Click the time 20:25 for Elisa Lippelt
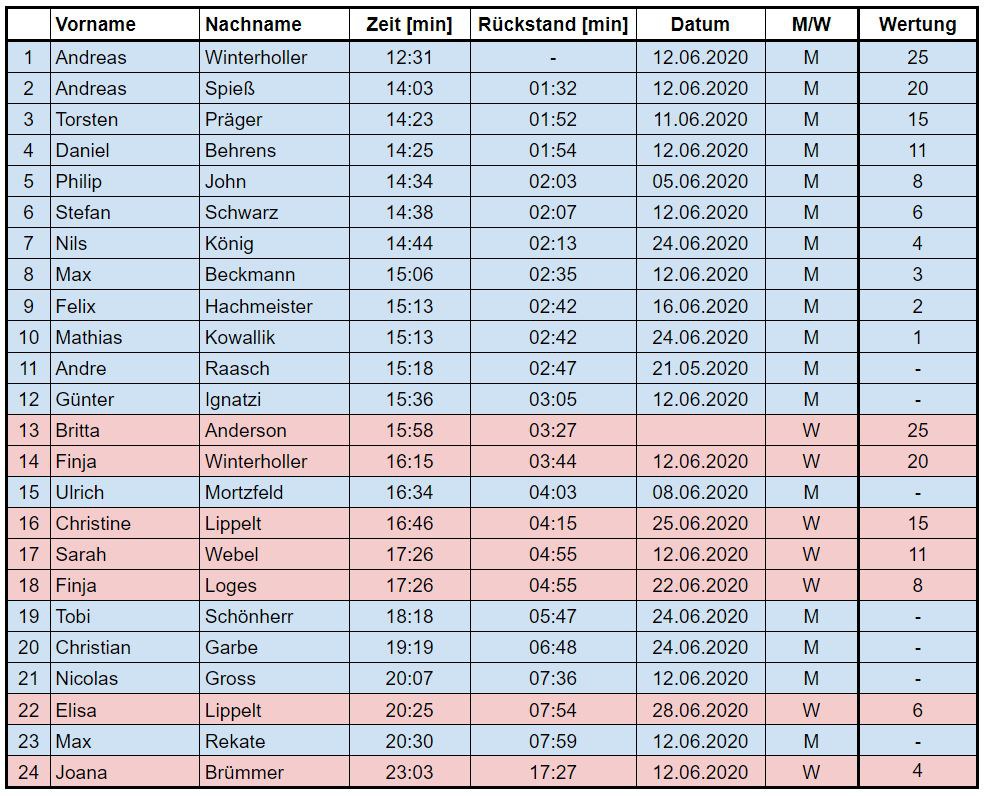This screenshot has width=985, height=796. [410, 710]
